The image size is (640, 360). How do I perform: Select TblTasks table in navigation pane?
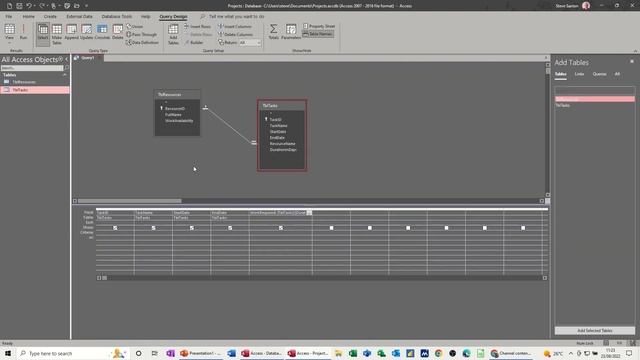click(x=35, y=90)
